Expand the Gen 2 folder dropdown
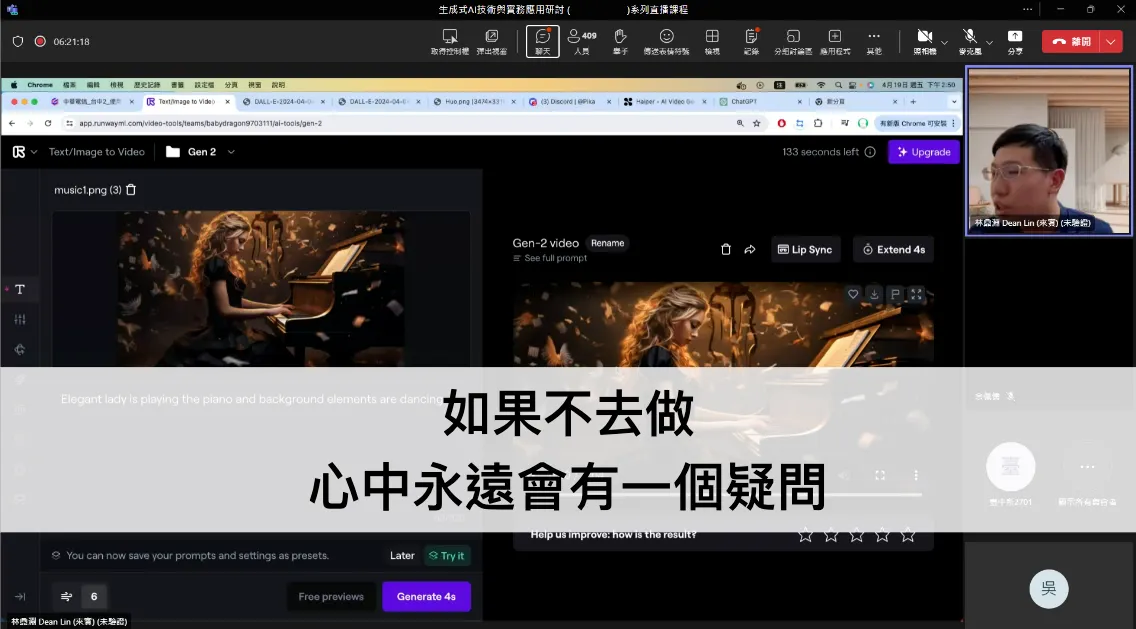 (x=231, y=151)
